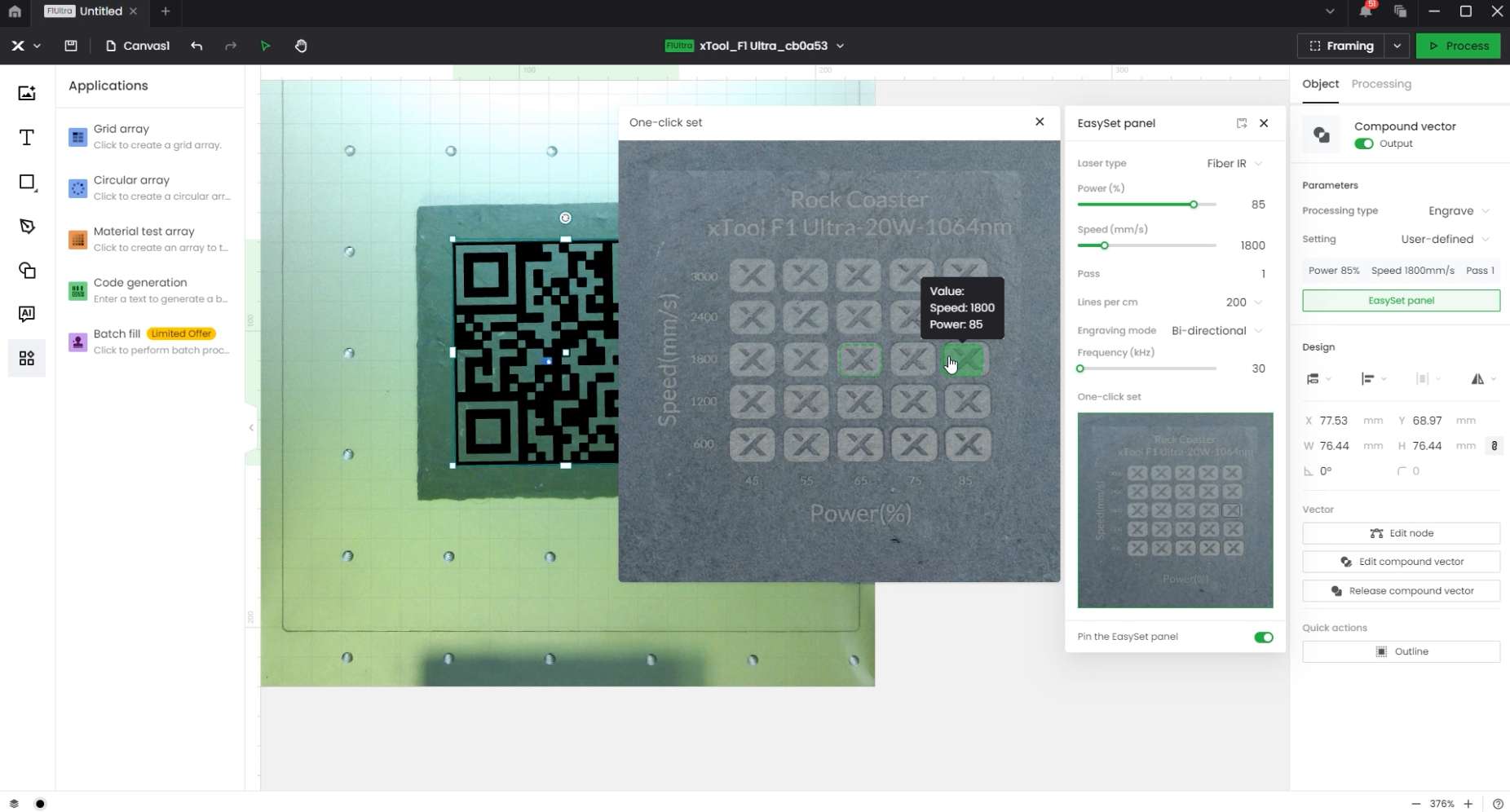This screenshot has height=812, width=1510.
Task: Toggle the Output switch for compound vector
Action: tap(1363, 143)
